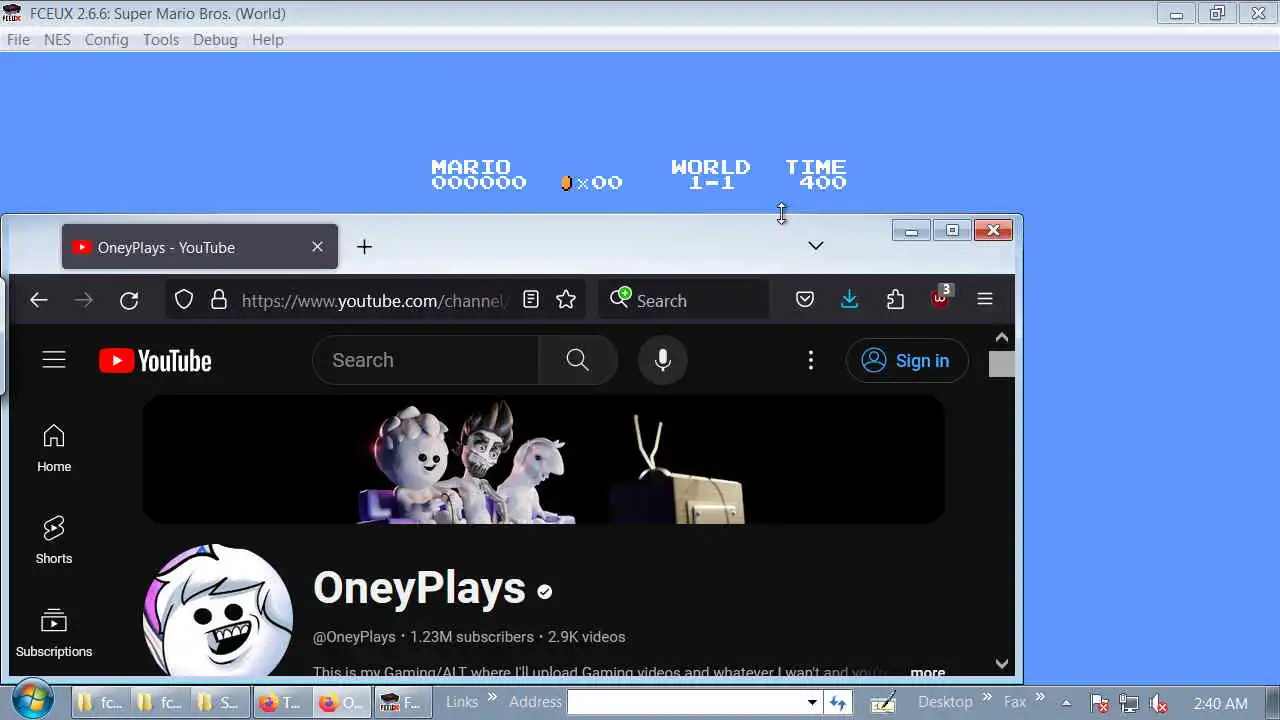Open the YouTube settings three-dot menu
Screen dimensions: 1280x720
pyautogui.click(x=811, y=361)
